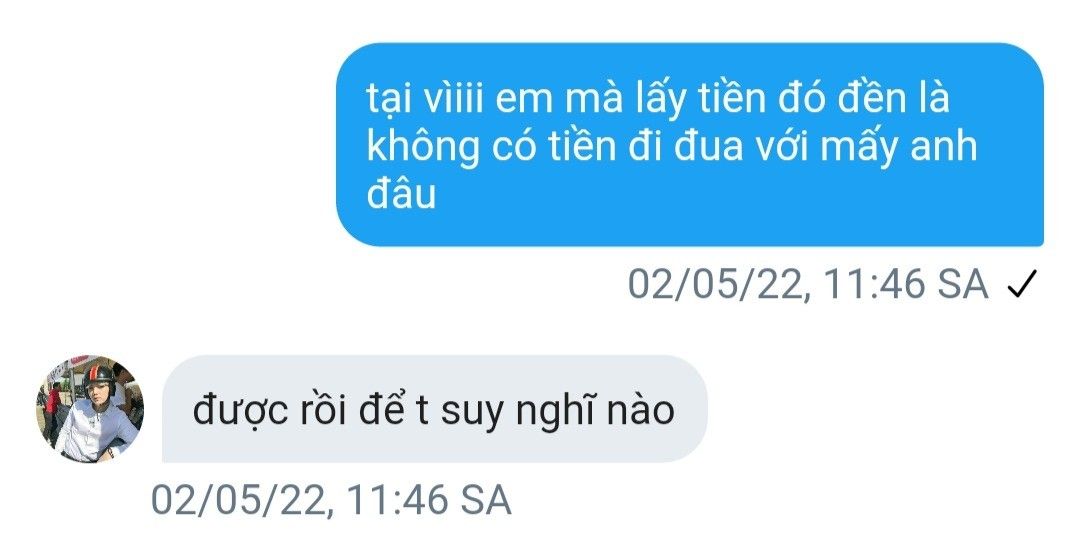1080x533 pixels.
Task: Click the "SA" label beside the checkmark
Action: tap(962, 284)
